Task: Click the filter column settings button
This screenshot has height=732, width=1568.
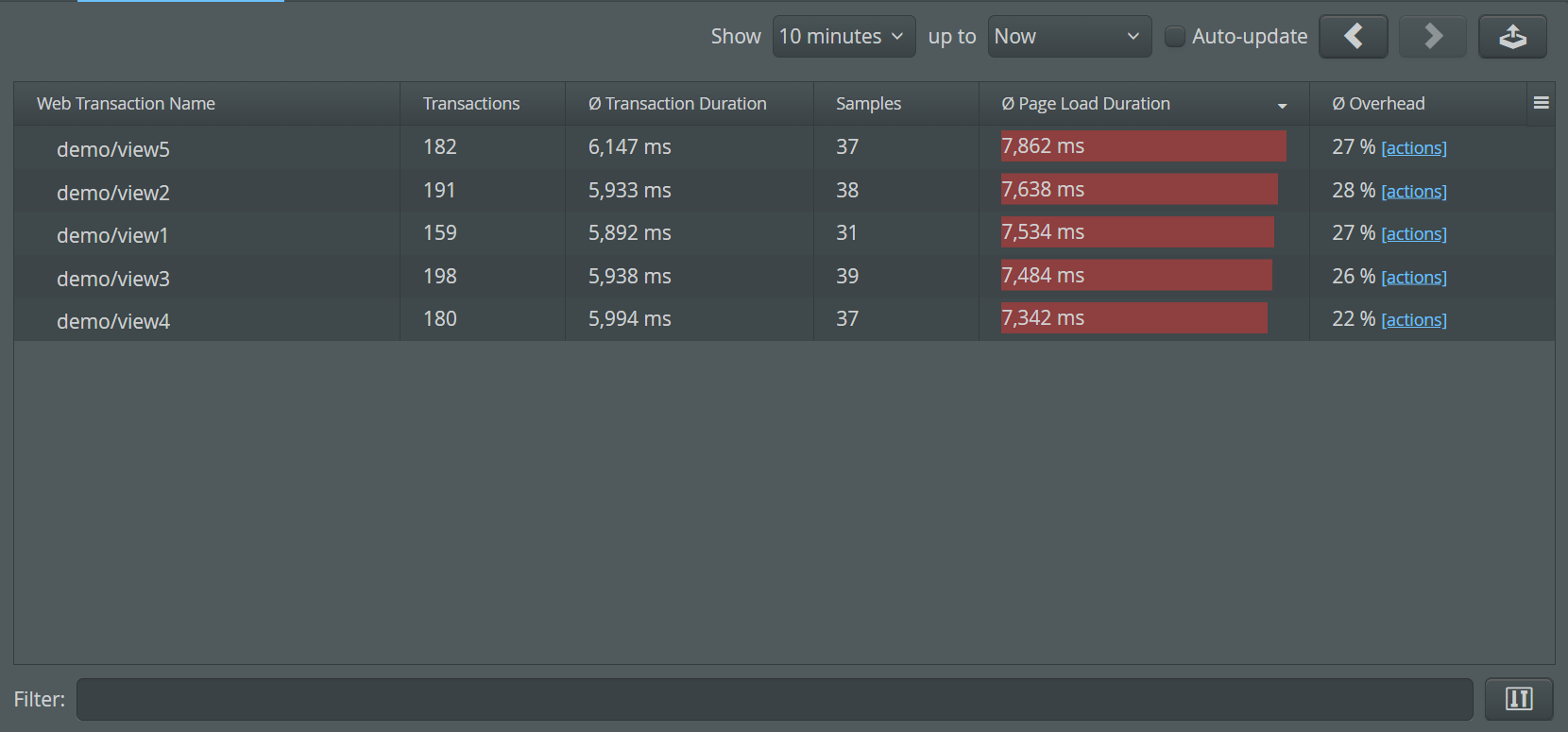Action: [1519, 699]
